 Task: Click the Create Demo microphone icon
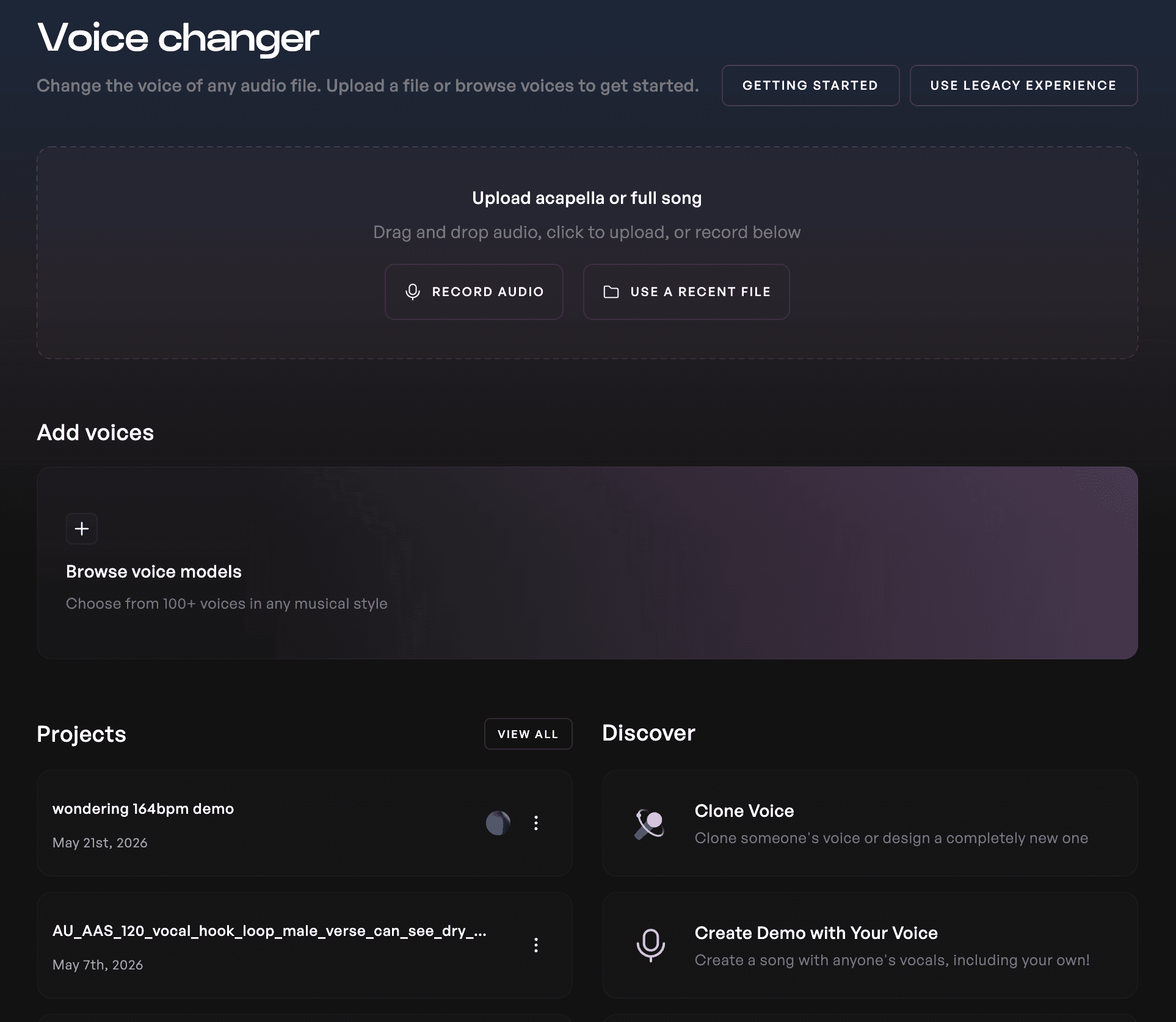coord(651,946)
